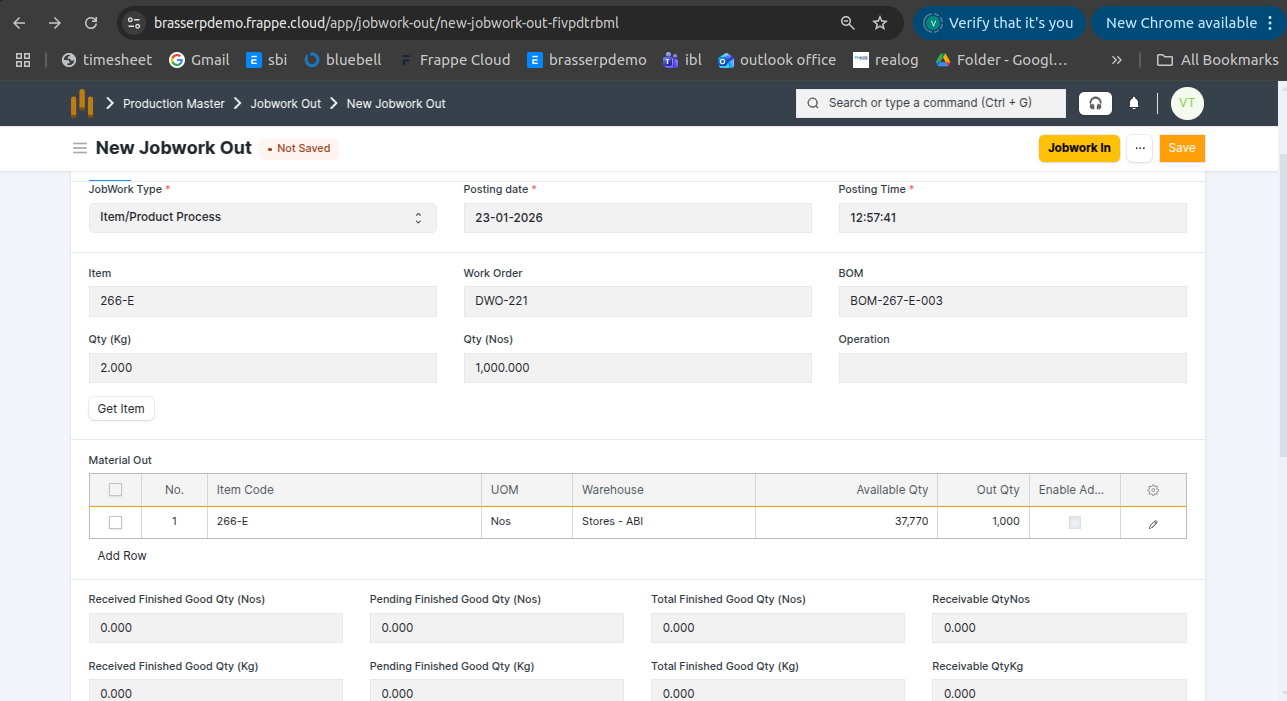Select all rows checkbox in Material Out header

[x=115, y=490]
